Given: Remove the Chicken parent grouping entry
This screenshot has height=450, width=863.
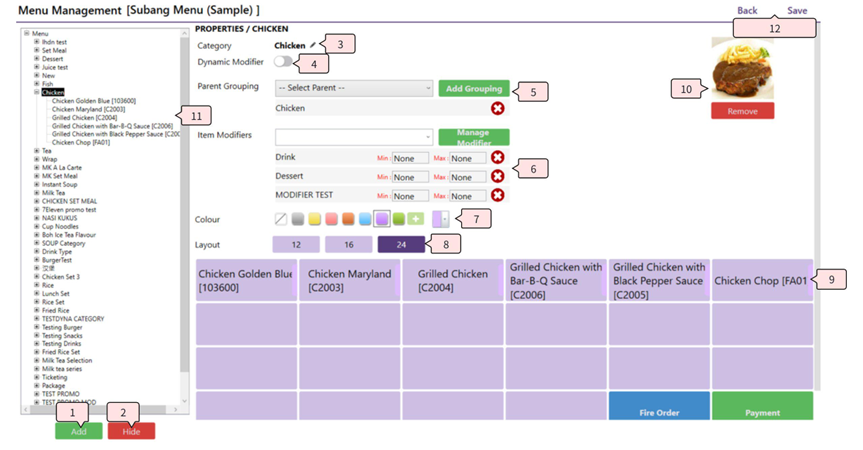Looking at the screenshot, I should point(497,108).
